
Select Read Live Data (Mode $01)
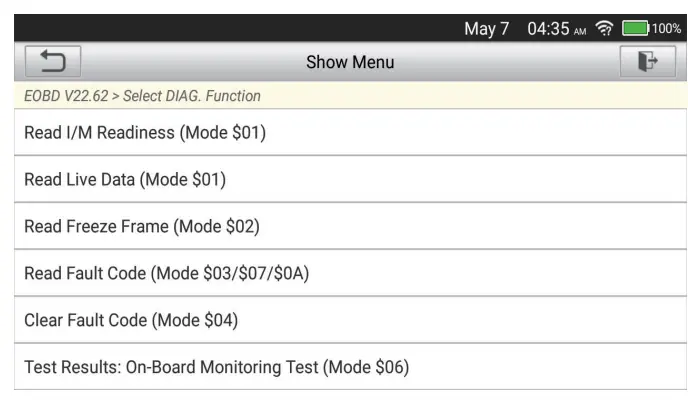[125, 179]
